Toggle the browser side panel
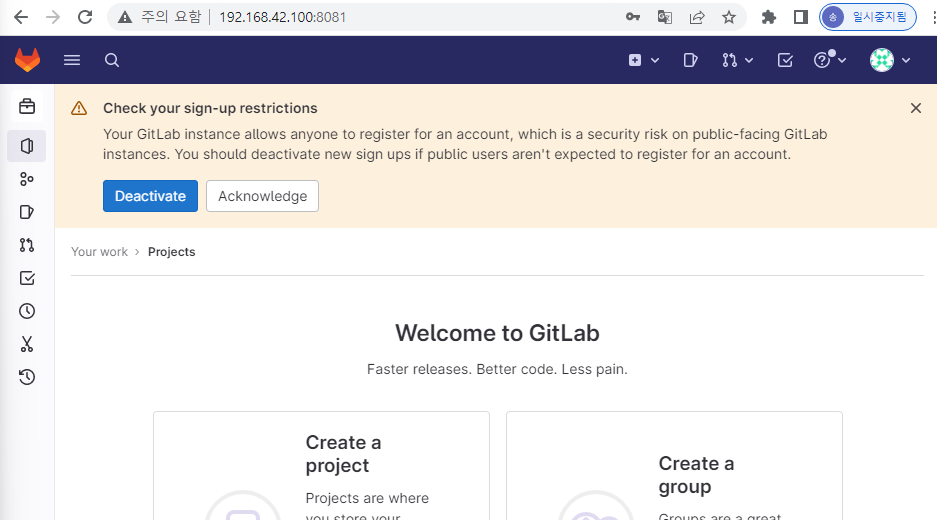The height and width of the screenshot is (520, 937). (x=801, y=17)
